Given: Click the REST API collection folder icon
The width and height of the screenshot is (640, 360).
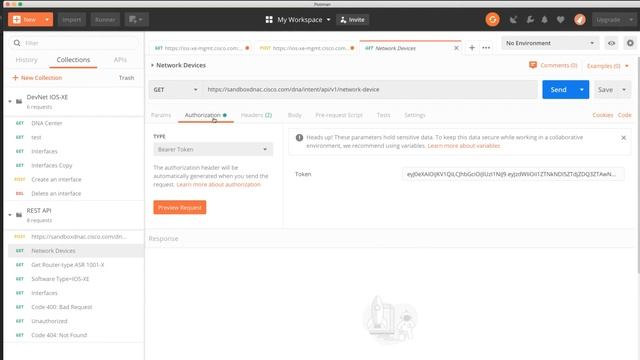Looking at the screenshot, I should 19,215.
